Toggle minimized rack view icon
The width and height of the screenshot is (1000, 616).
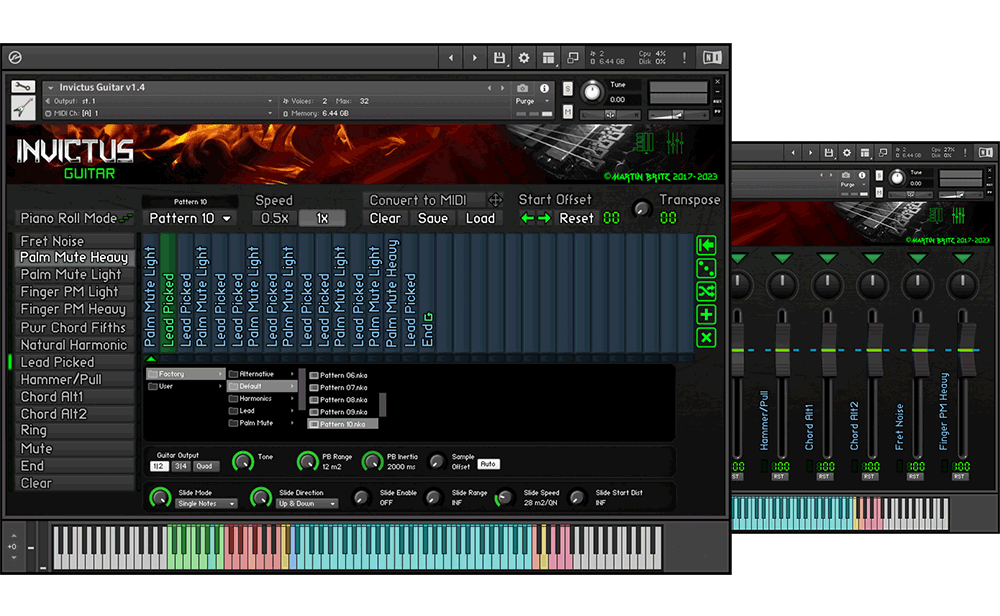pyautogui.click(x=573, y=58)
